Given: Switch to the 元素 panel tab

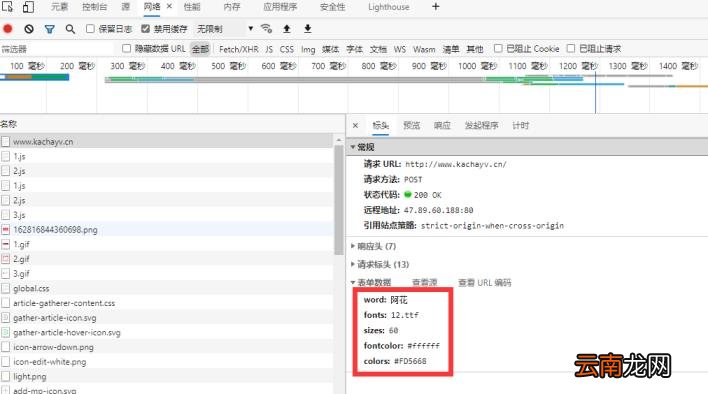Looking at the screenshot, I should (59, 7).
